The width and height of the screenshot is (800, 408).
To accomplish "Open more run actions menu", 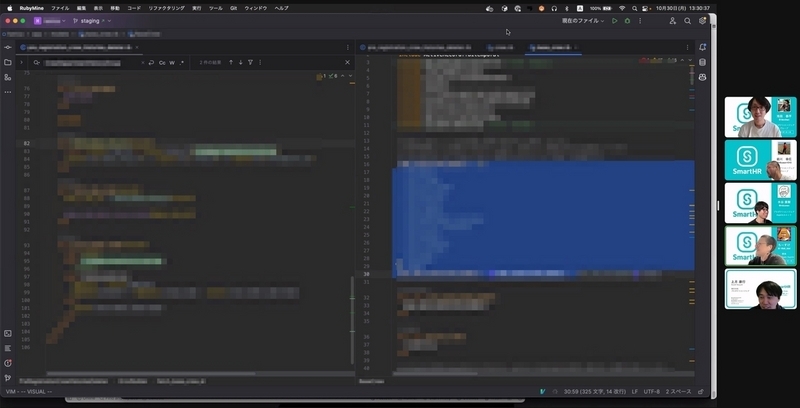I will point(640,21).
